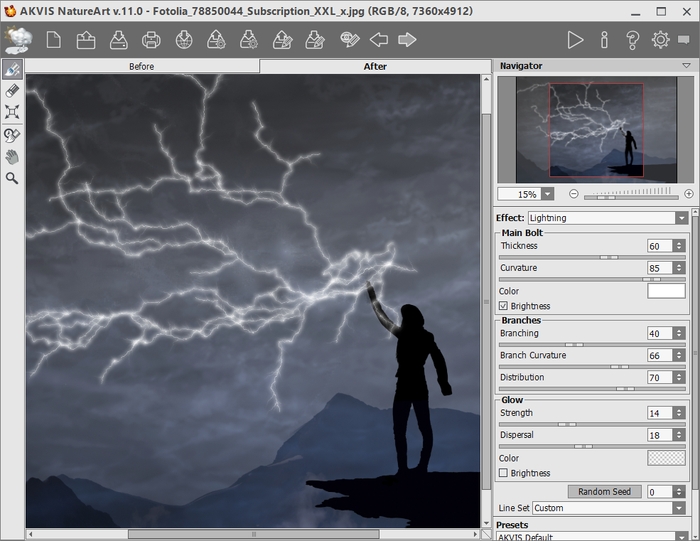
Task: Adjust Branch Curvature value with the stepper
Action: 679,355
